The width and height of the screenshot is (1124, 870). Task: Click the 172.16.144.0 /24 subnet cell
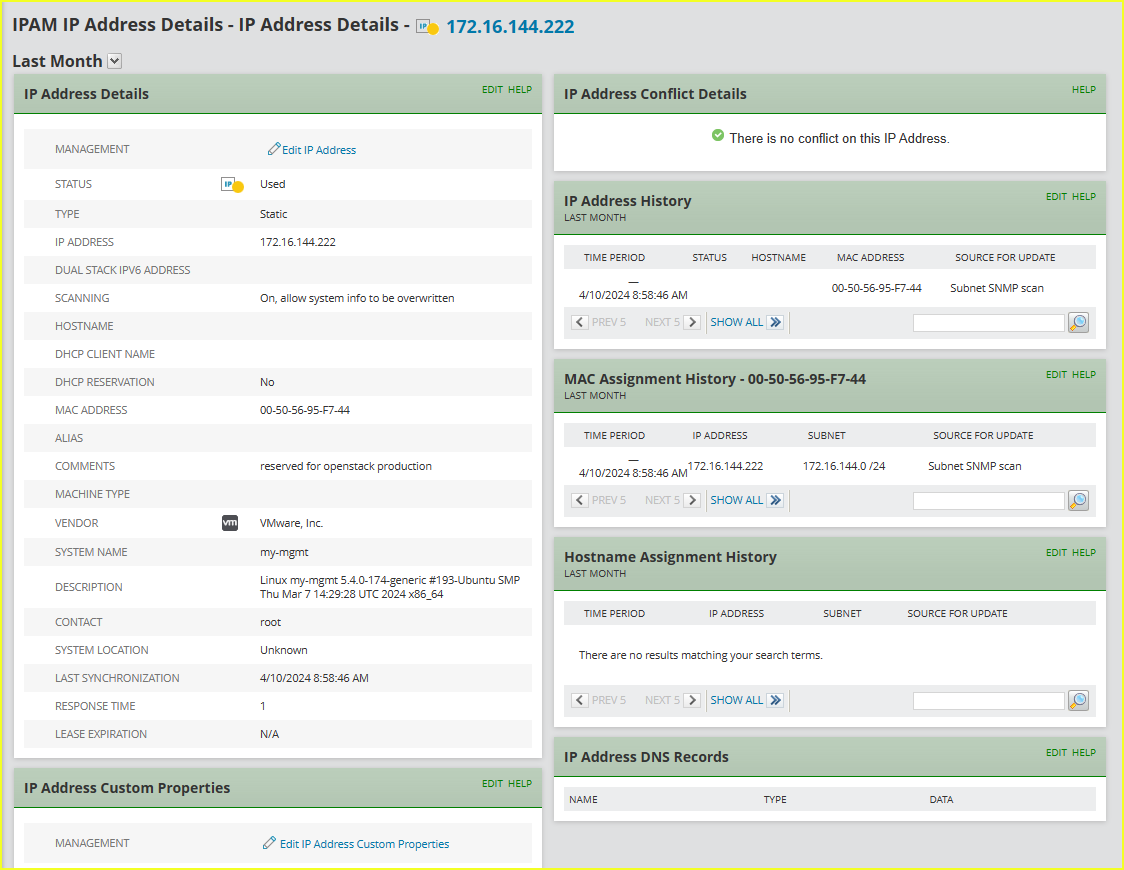coord(844,466)
